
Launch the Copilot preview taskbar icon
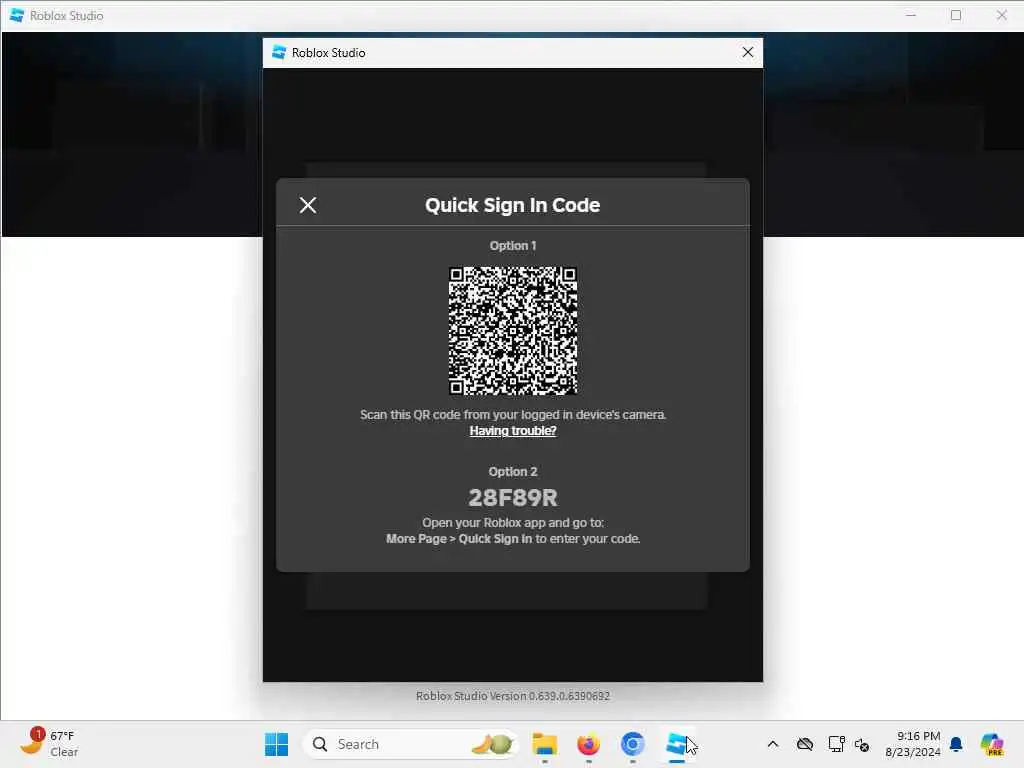991,744
